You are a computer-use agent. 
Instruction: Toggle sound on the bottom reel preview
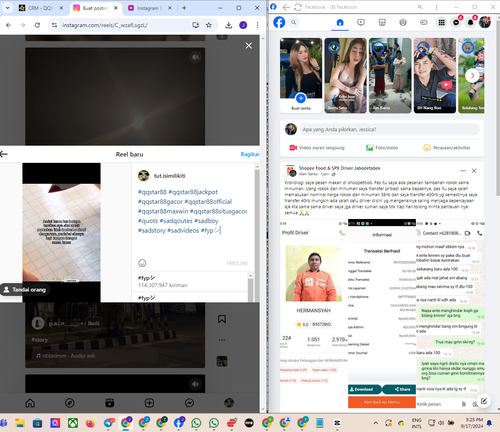coord(195,384)
